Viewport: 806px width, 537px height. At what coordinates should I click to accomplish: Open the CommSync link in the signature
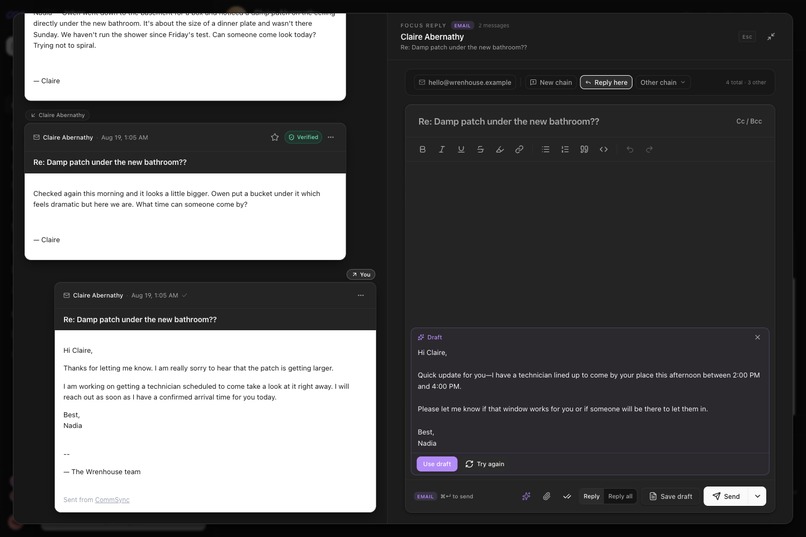112,499
